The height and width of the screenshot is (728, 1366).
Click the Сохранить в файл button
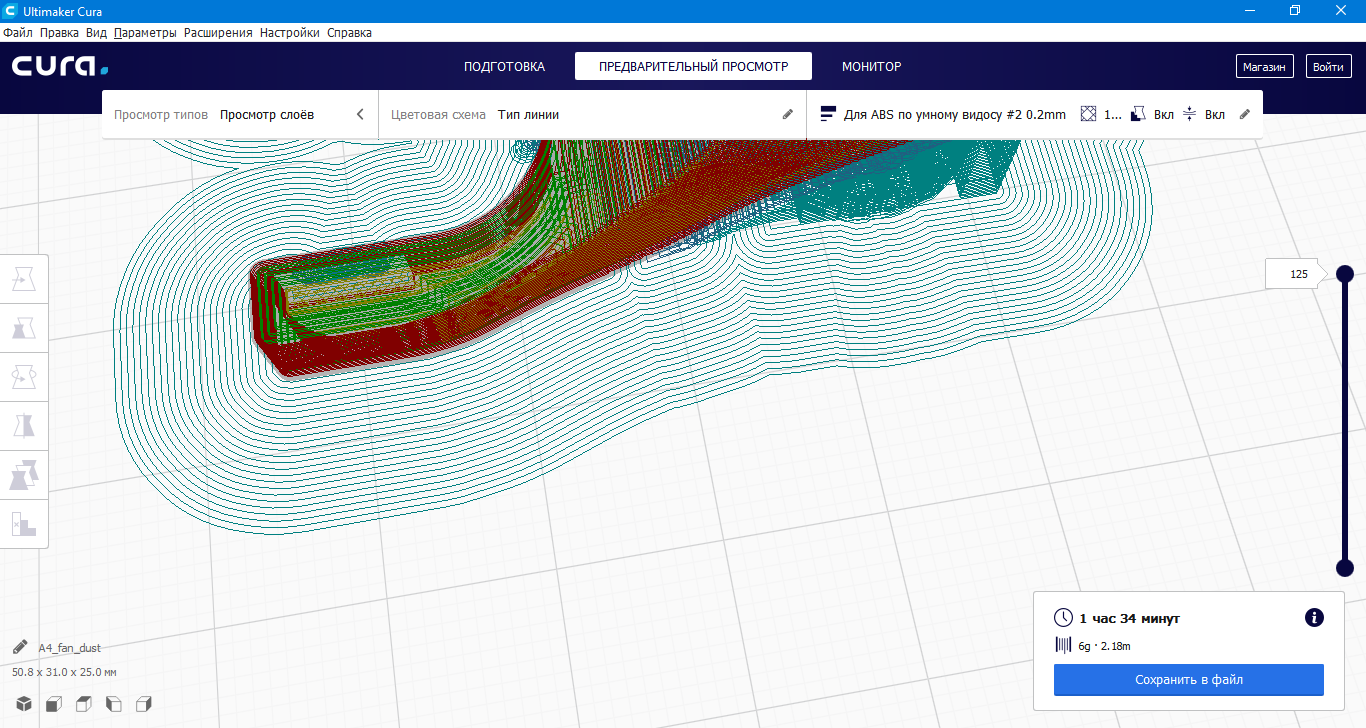point(1189,680)
